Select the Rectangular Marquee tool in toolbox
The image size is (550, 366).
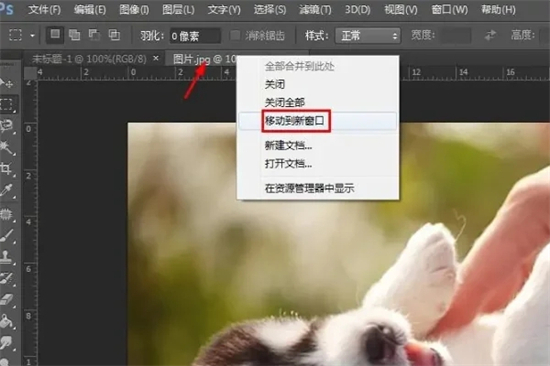[6, 104]
